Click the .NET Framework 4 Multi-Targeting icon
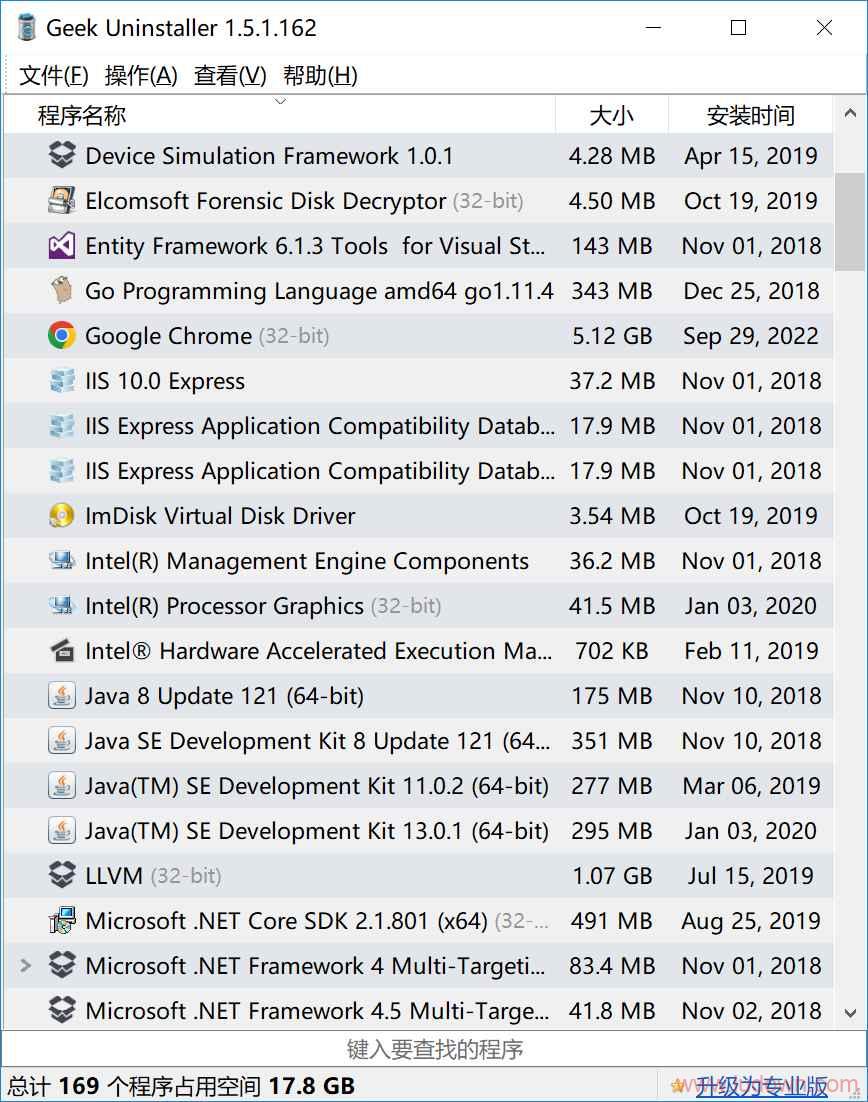Image resolution: width=868 pixels, height=1102 pixels. [x=62, y=965]
